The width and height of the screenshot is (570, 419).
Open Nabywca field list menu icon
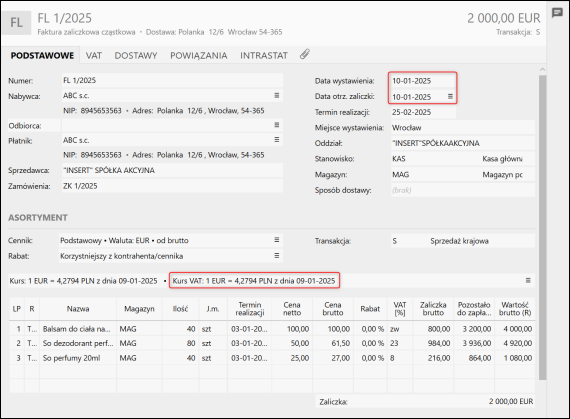(277, 96)
